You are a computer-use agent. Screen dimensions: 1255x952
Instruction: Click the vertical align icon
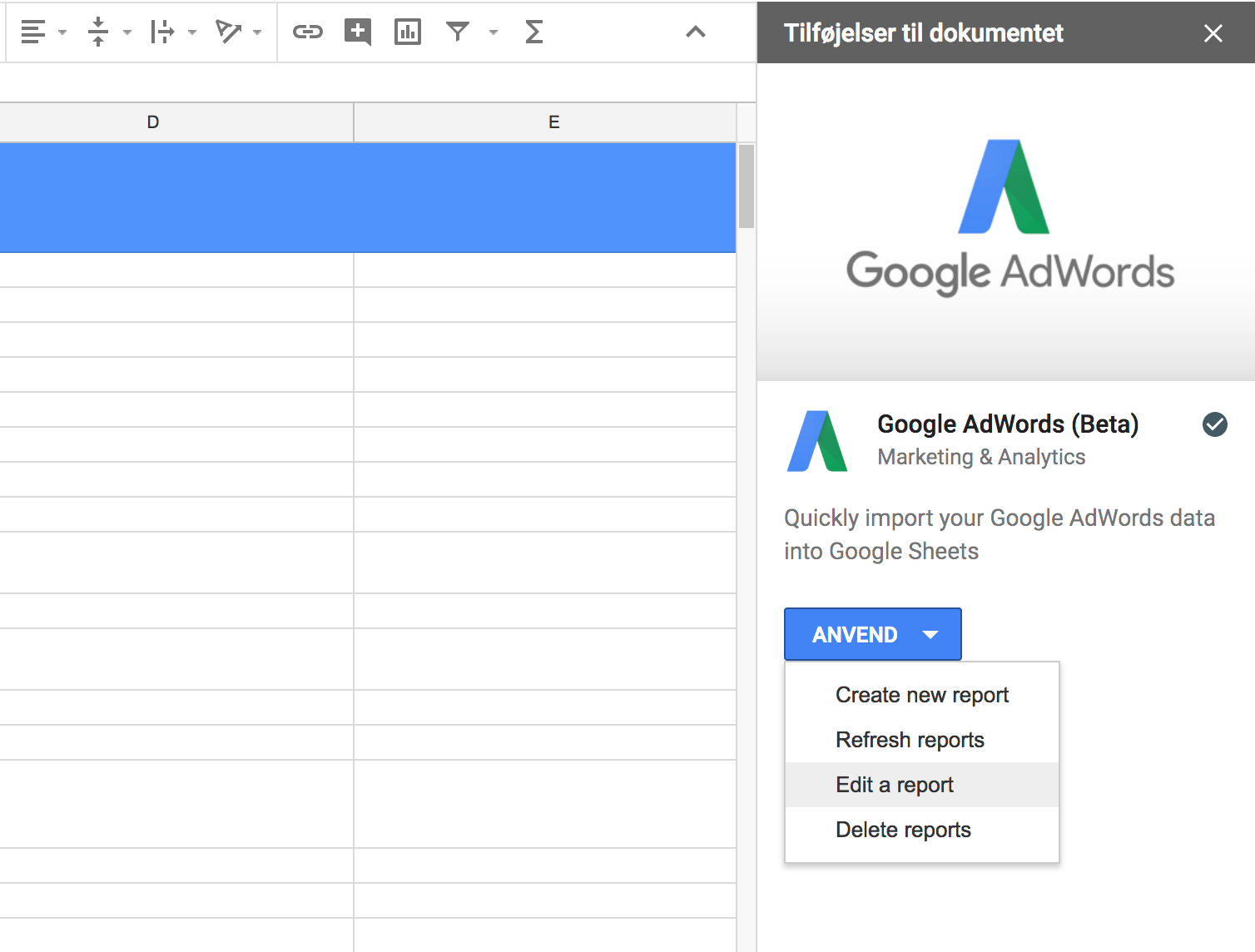tap(98, 32)
